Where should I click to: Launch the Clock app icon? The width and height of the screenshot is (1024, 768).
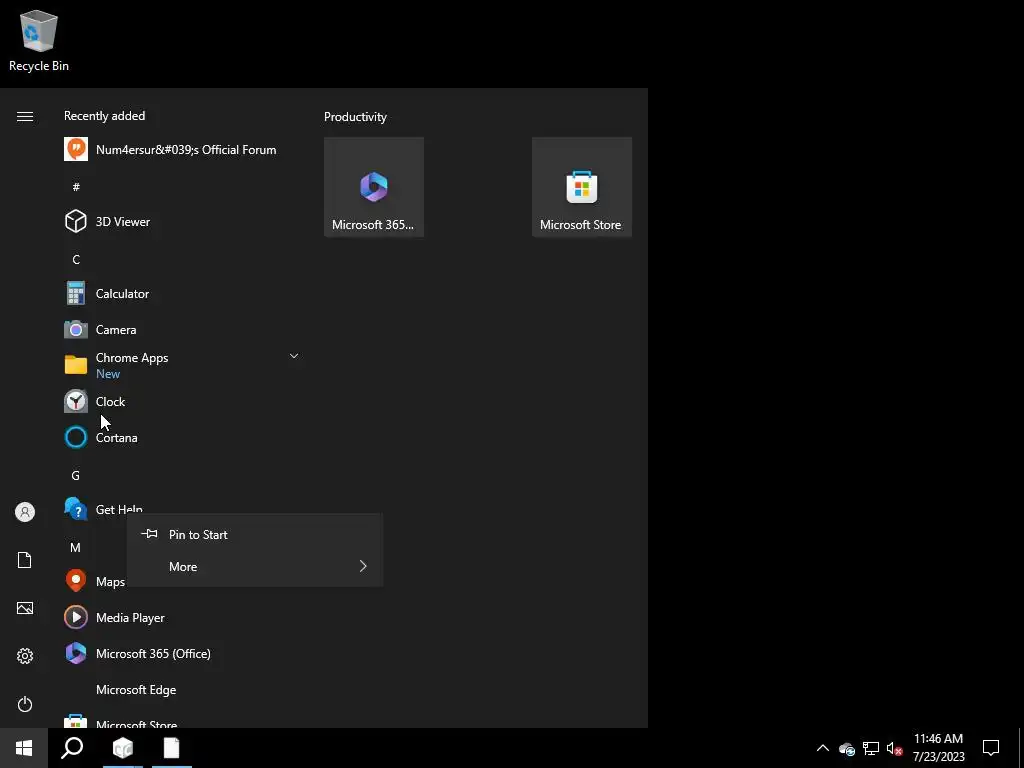point(76,401)
